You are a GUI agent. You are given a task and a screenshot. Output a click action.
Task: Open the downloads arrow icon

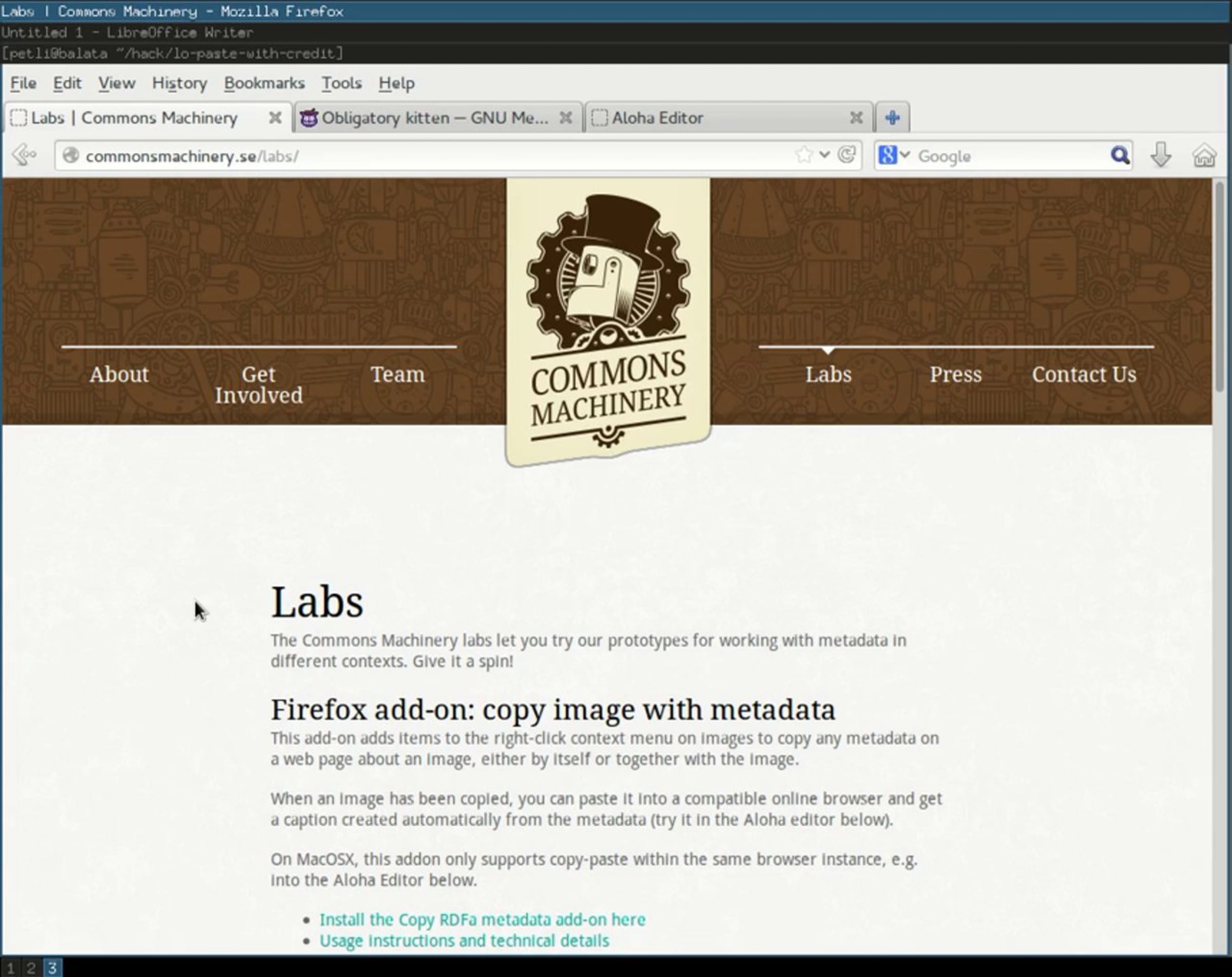click(1161, 155)
